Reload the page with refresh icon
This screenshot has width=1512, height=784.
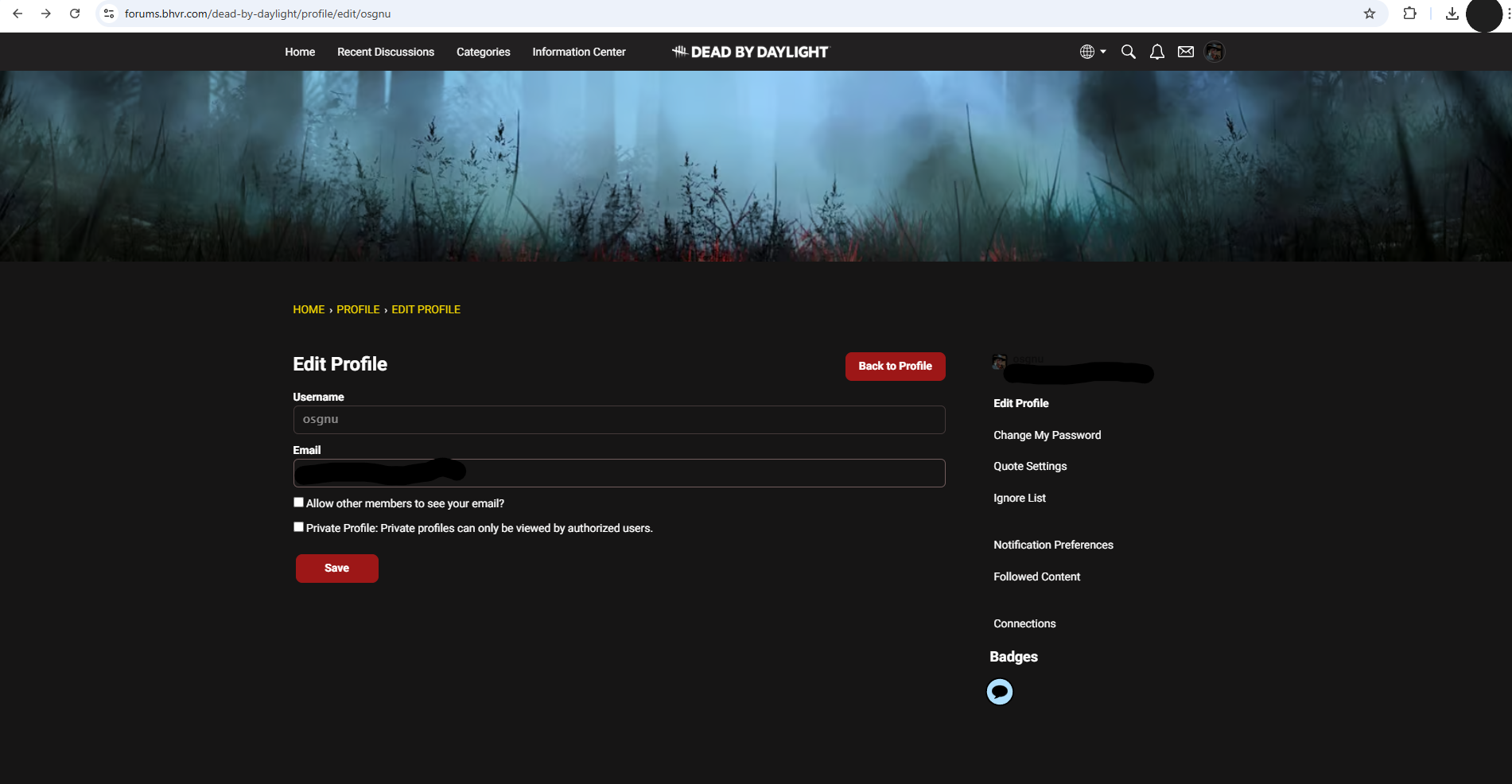[75, 14]
